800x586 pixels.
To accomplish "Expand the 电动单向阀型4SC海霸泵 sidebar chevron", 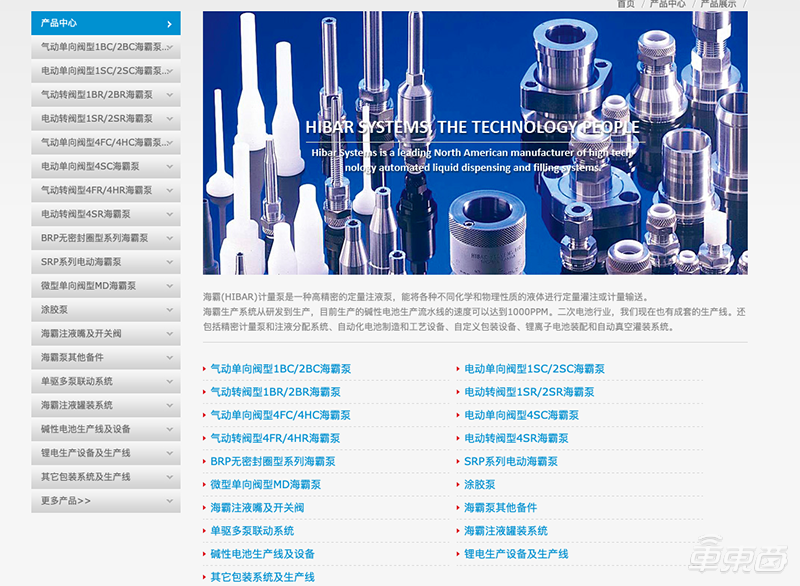I will [170, 166].
